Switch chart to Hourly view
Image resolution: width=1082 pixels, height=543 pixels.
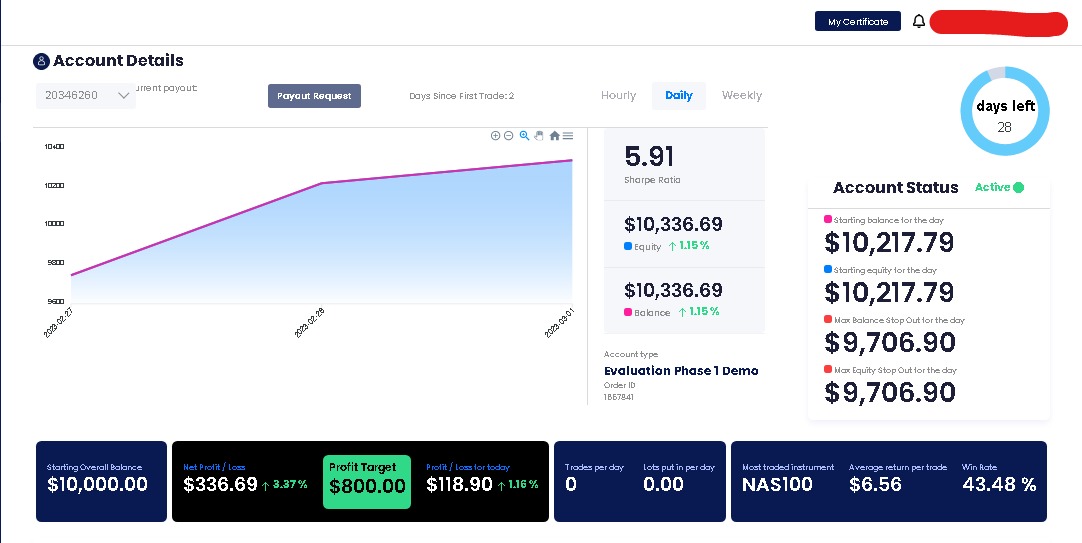(618, 96)
